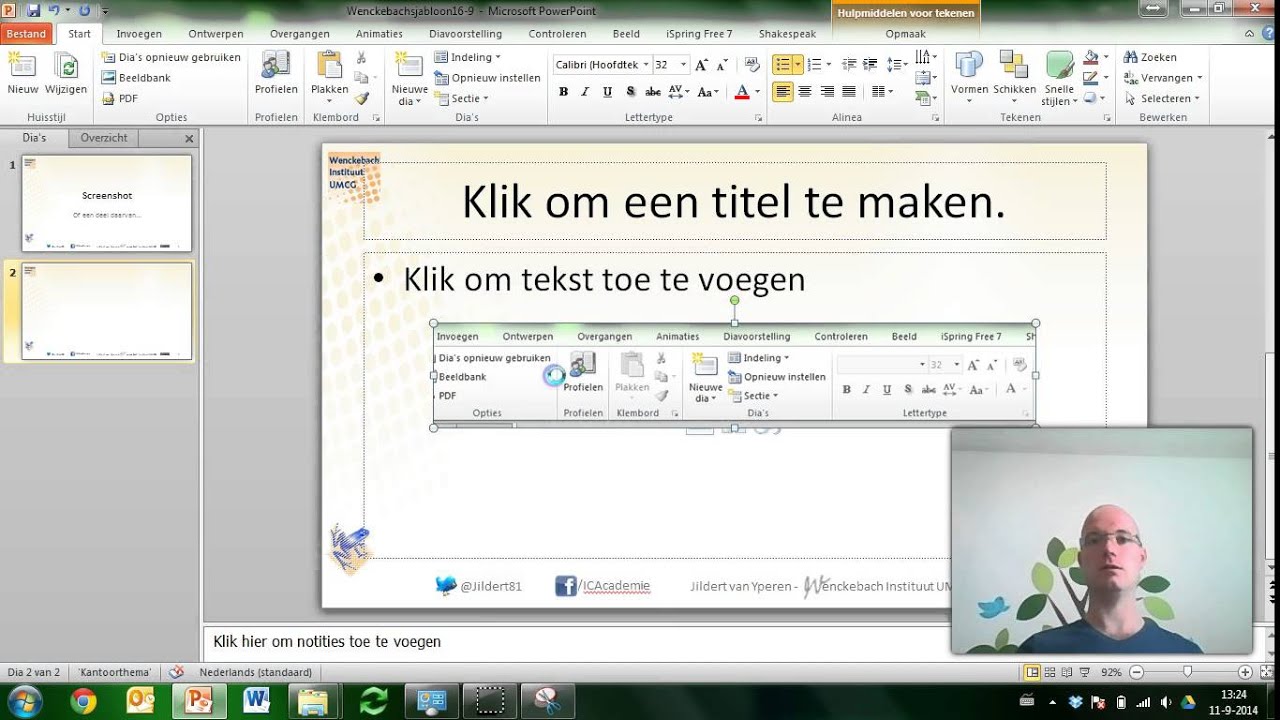
Task: Toggle center text alignment
Action: click(805, 91)
